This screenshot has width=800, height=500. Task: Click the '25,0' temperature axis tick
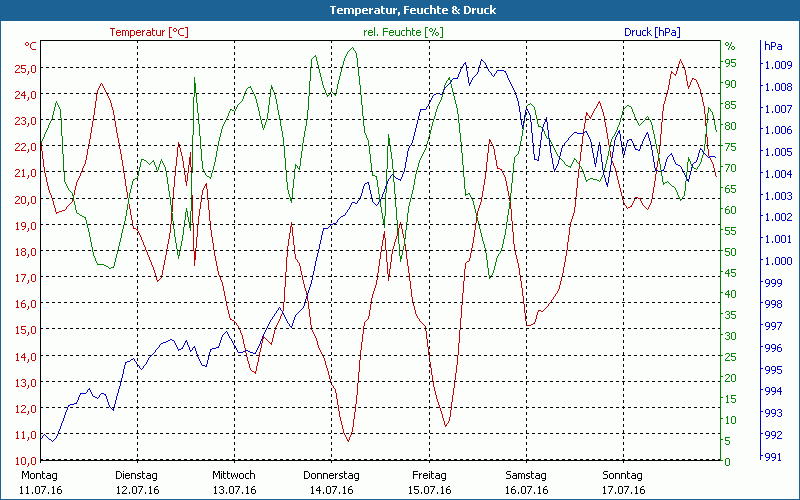tap(26, 69)
